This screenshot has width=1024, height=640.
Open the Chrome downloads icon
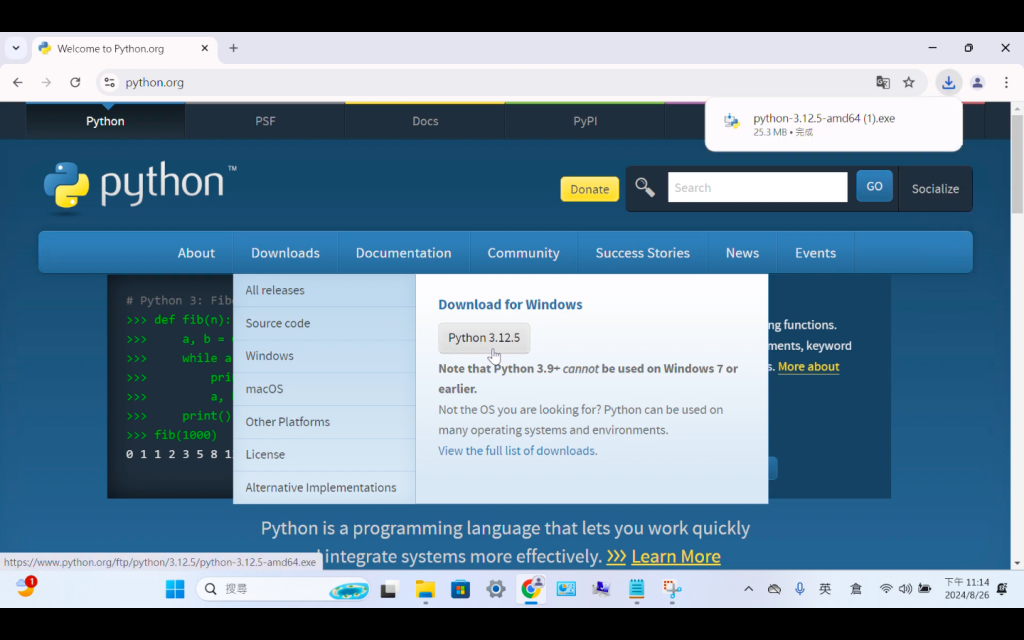949,82
